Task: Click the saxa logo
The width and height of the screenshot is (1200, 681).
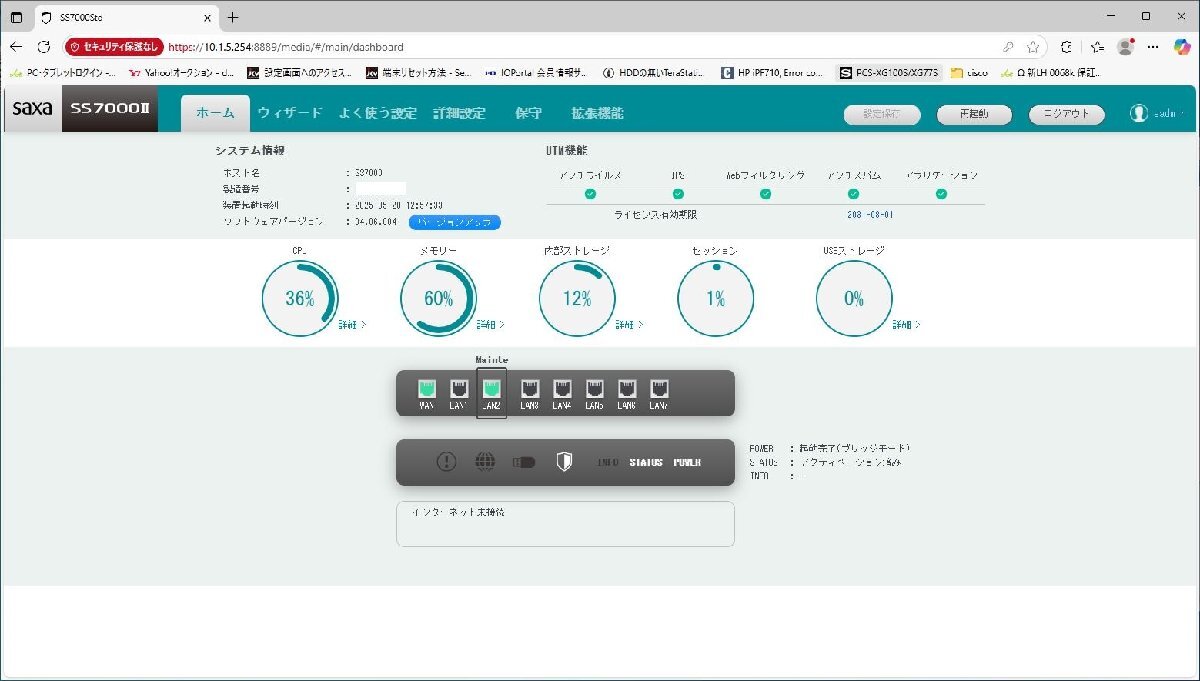Action: point(31,108)
